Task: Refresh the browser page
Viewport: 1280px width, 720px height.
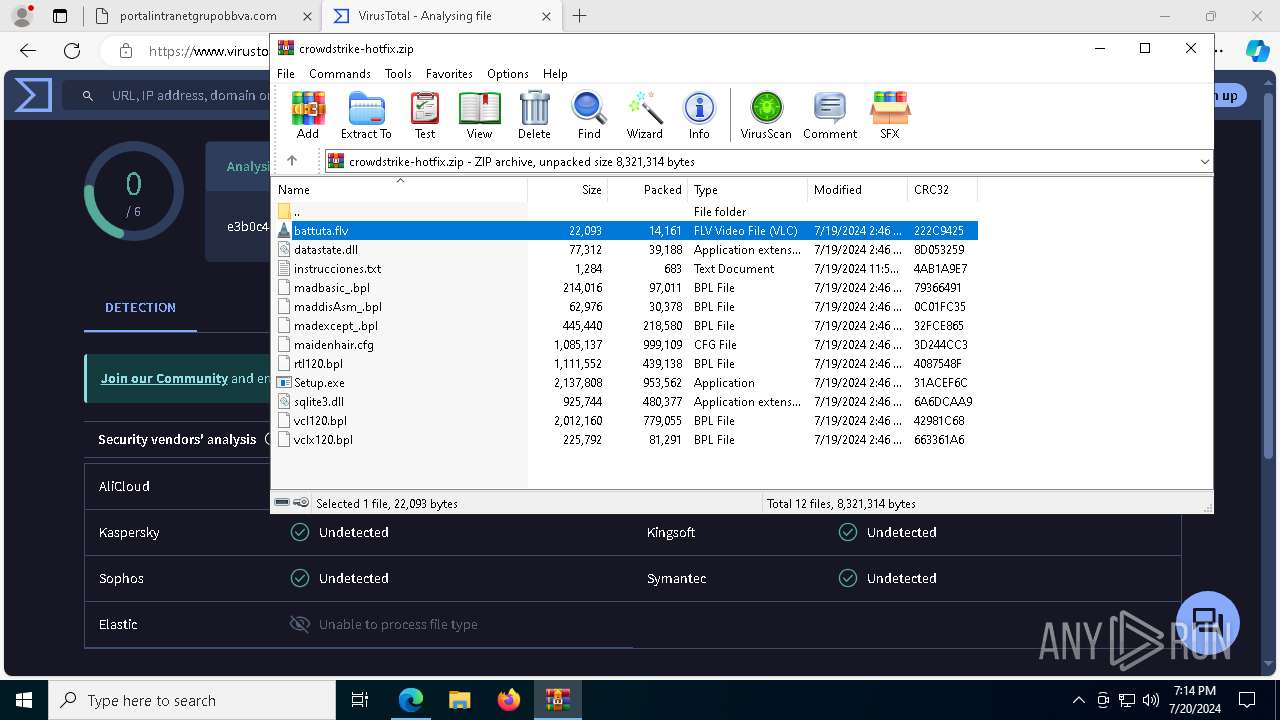Action: click(x=72, y=51)
